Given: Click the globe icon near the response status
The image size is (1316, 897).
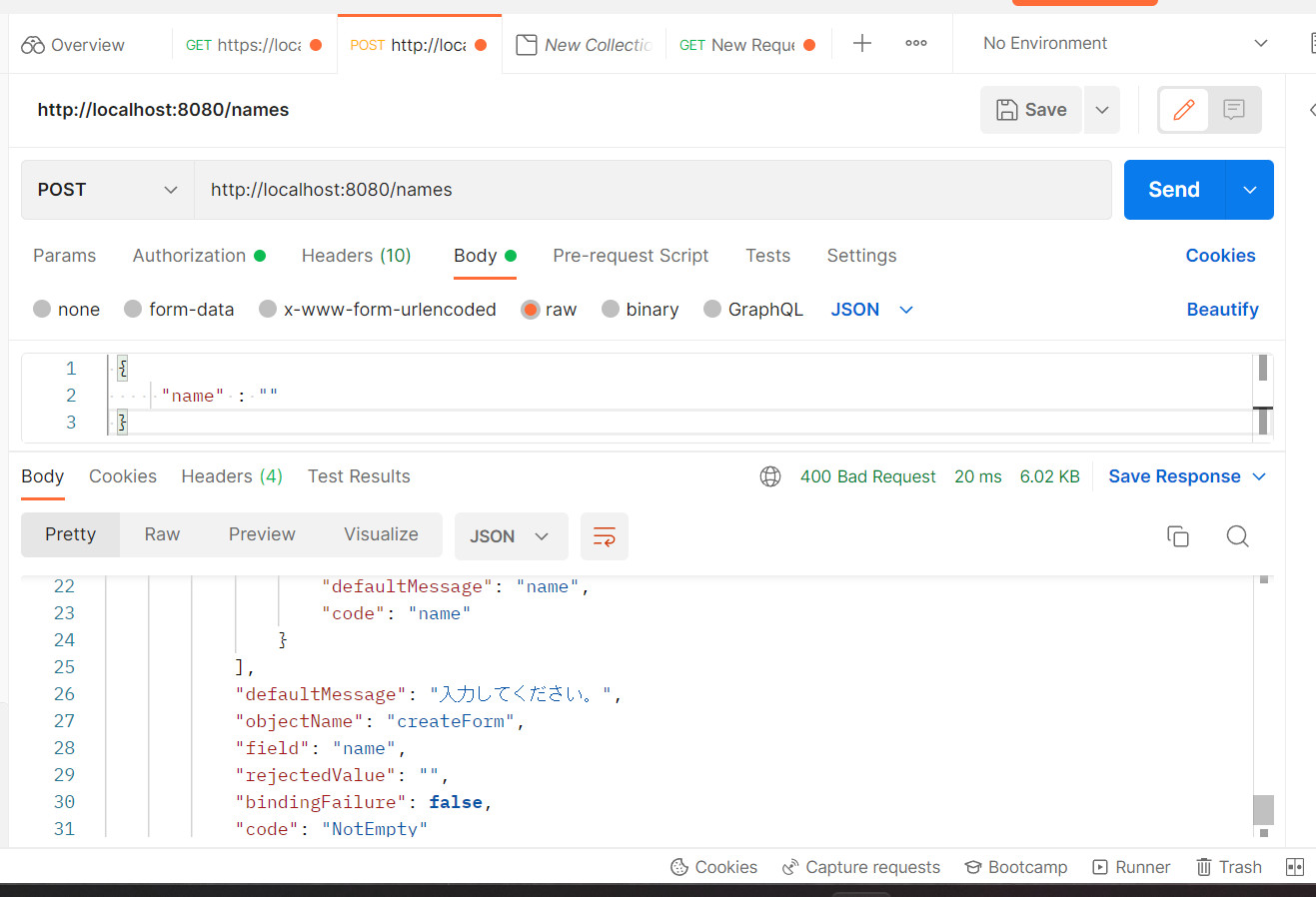Looking at the screenshot, I should pyautogui.click(x=769, y=476).
